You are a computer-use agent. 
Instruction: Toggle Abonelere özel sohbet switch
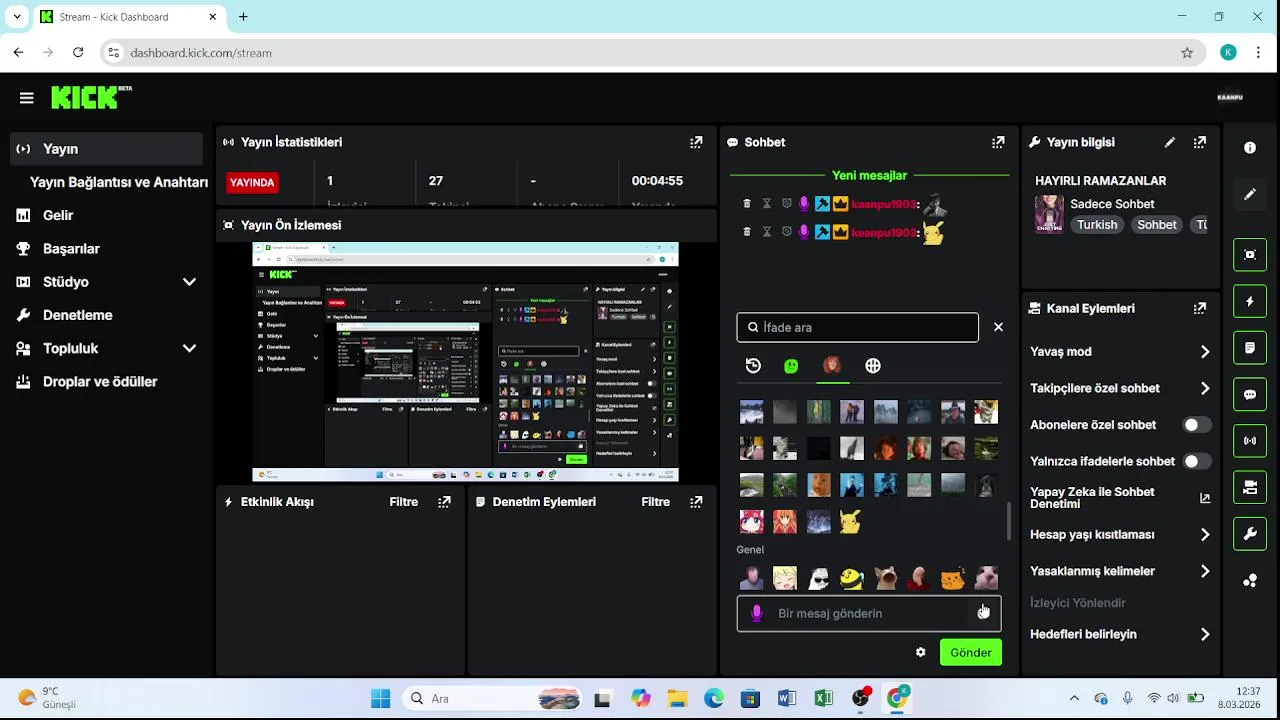tap(1196, 425)
